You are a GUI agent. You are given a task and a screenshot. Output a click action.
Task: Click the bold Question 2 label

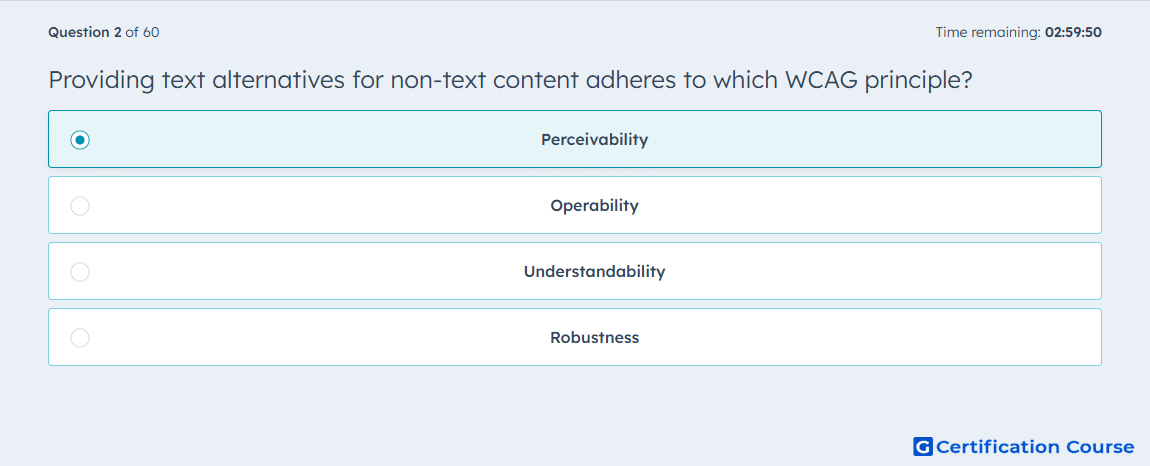pyautogui.click(x=85, y=32)
